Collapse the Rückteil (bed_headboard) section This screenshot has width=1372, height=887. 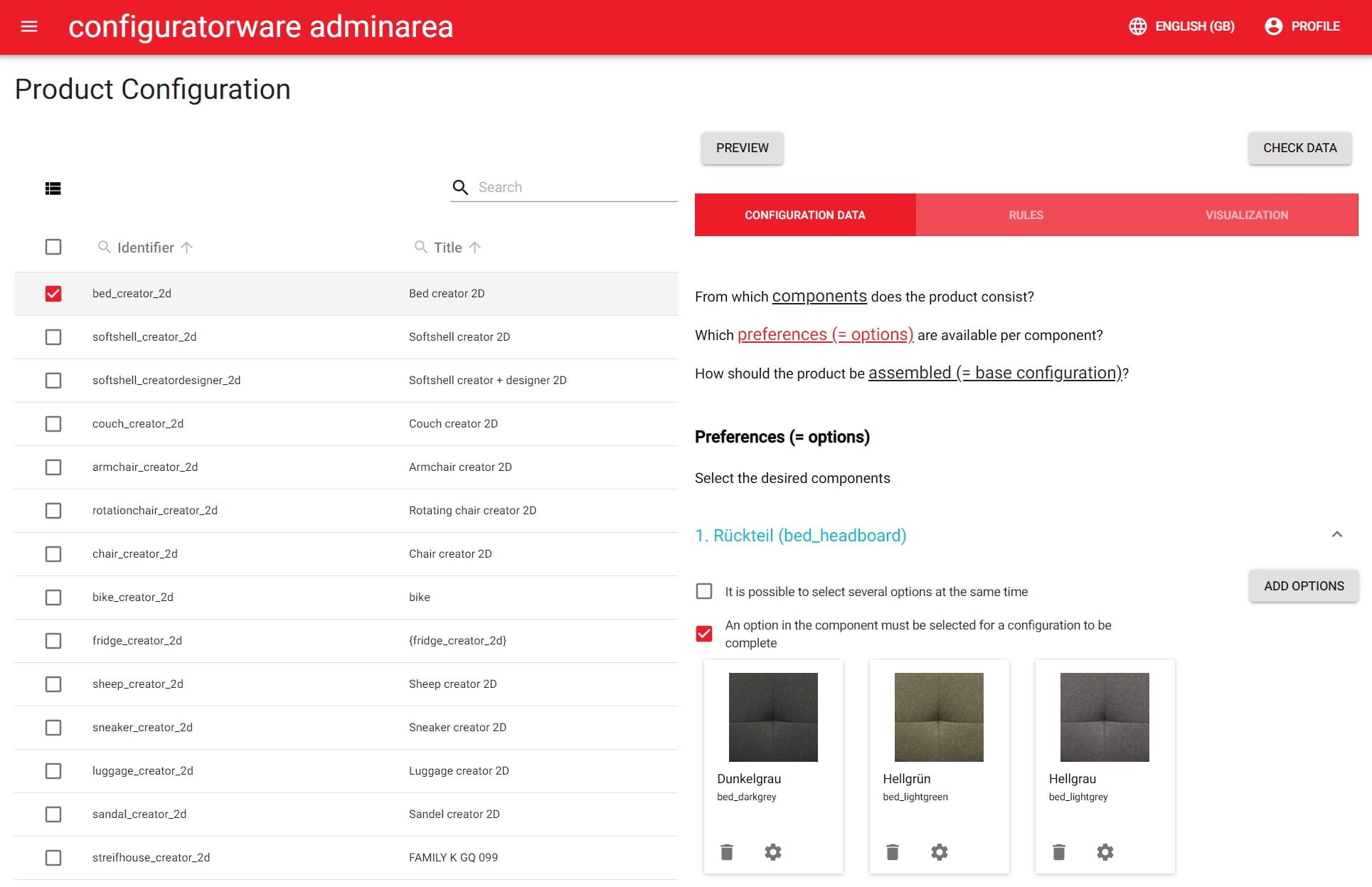1337,535
